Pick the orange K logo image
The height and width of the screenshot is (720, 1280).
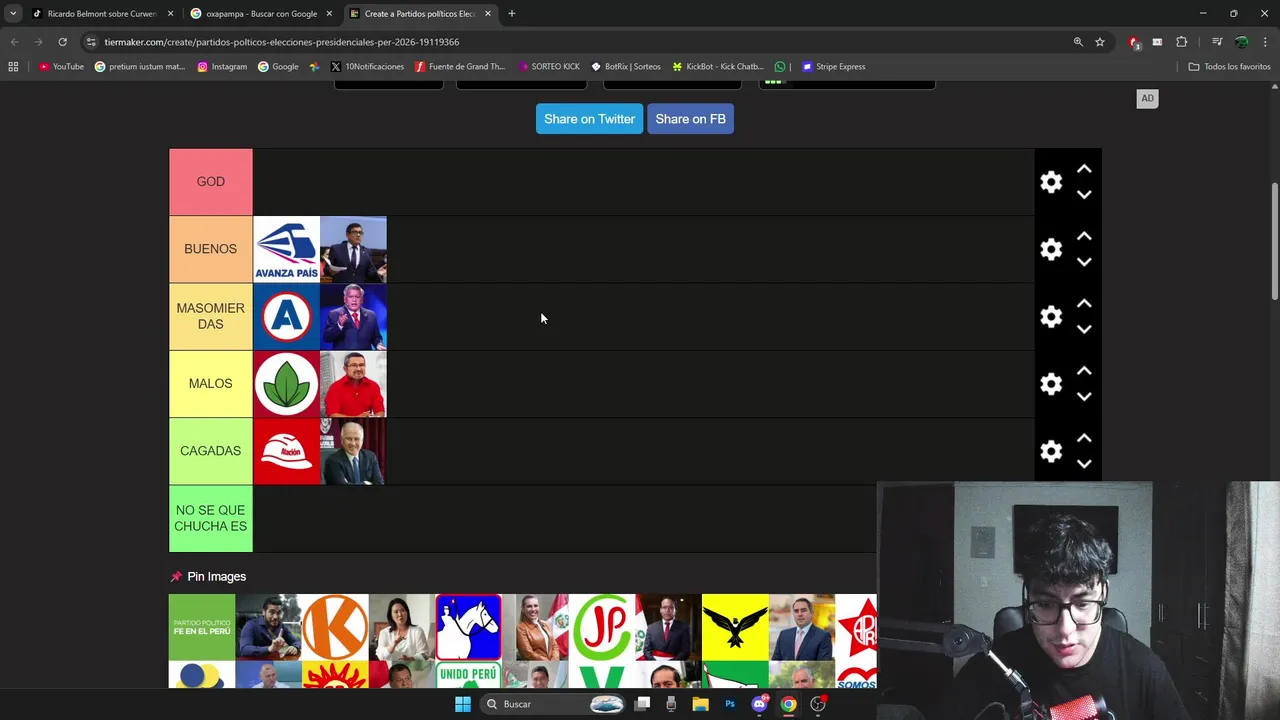pos(335,627)
